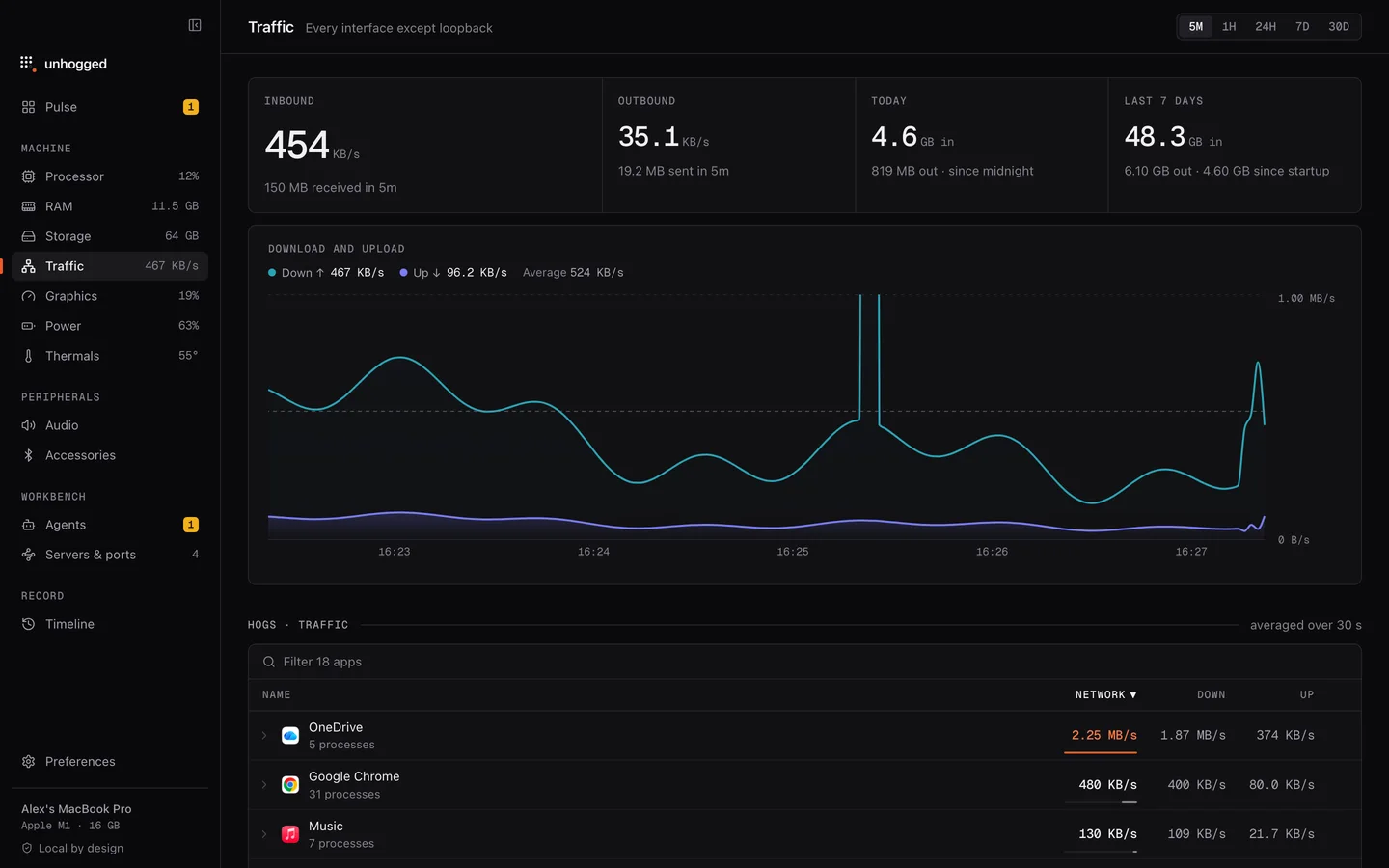Click the Music app icon
This screenshot has width=1389, height=868.
[290, 834]
